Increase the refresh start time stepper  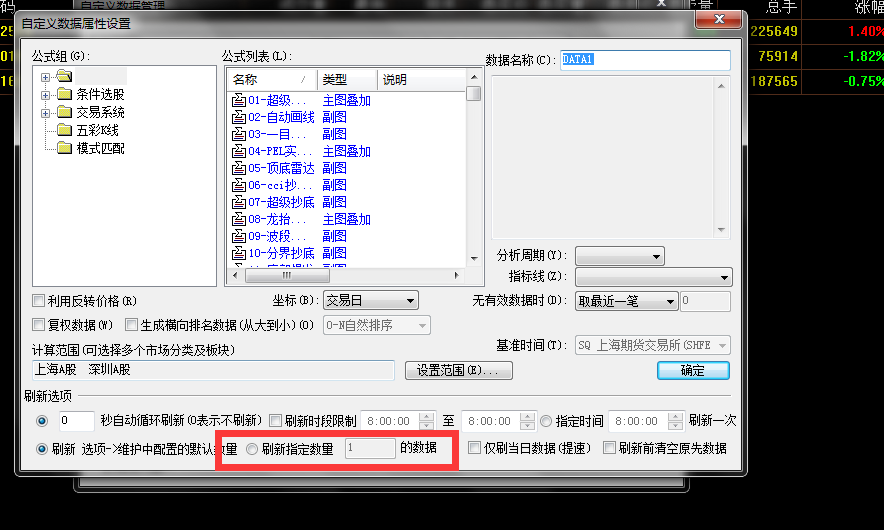[427, 416]
